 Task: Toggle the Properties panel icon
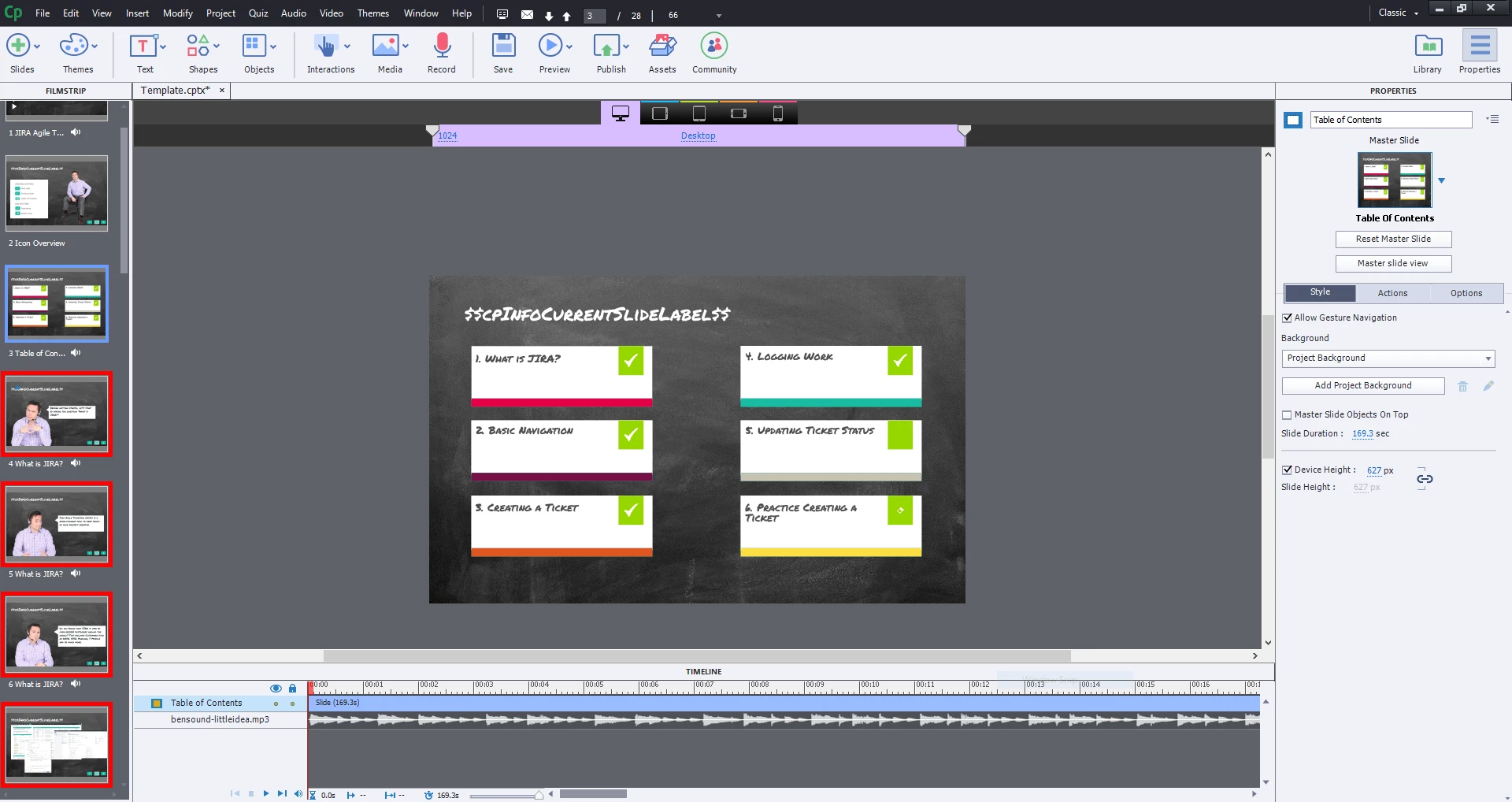click(1480, 46)
